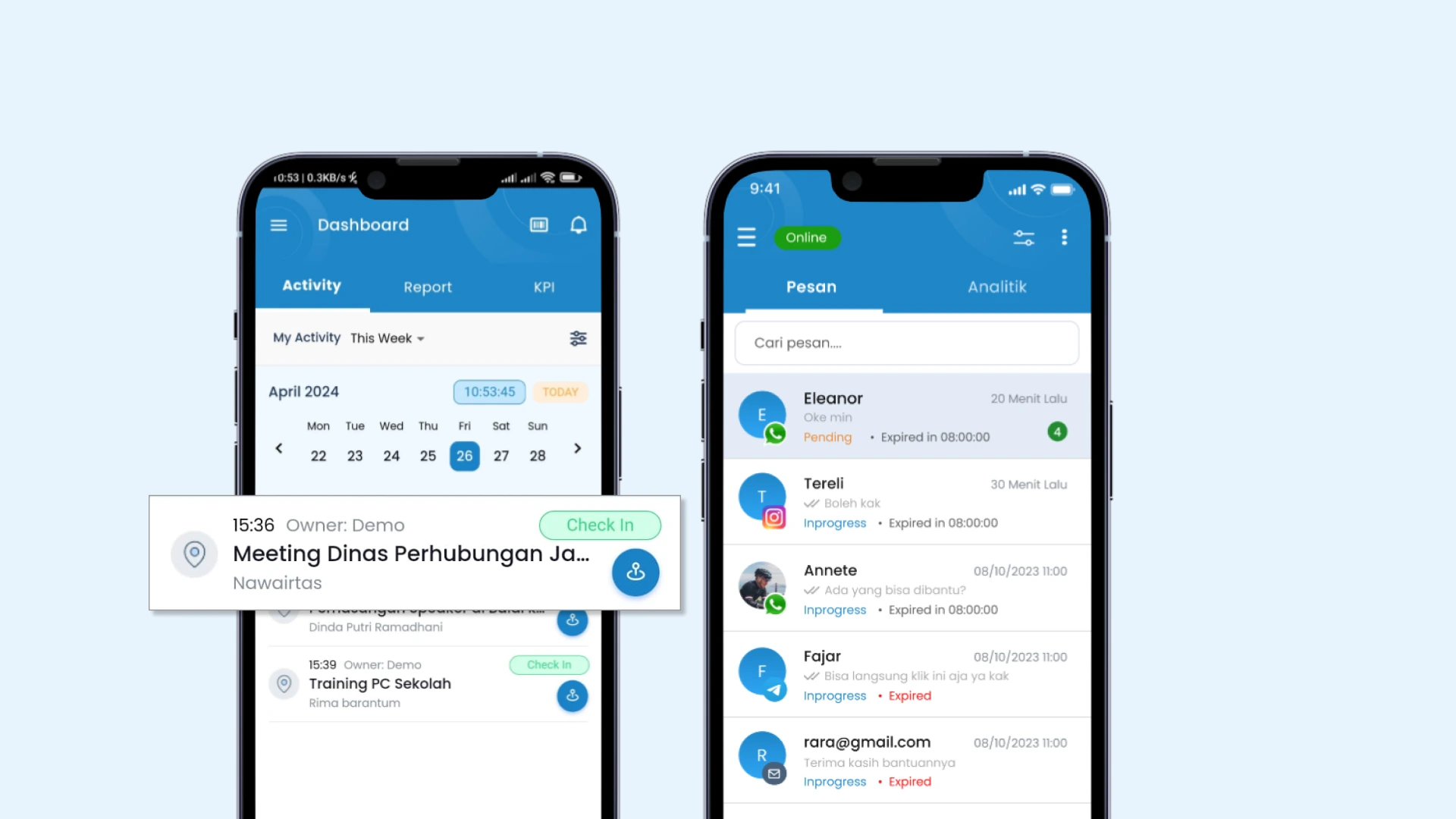1456x819 pixels.
Task: Expand the left arrow date navigation chevron
Action: click(281, 448)
